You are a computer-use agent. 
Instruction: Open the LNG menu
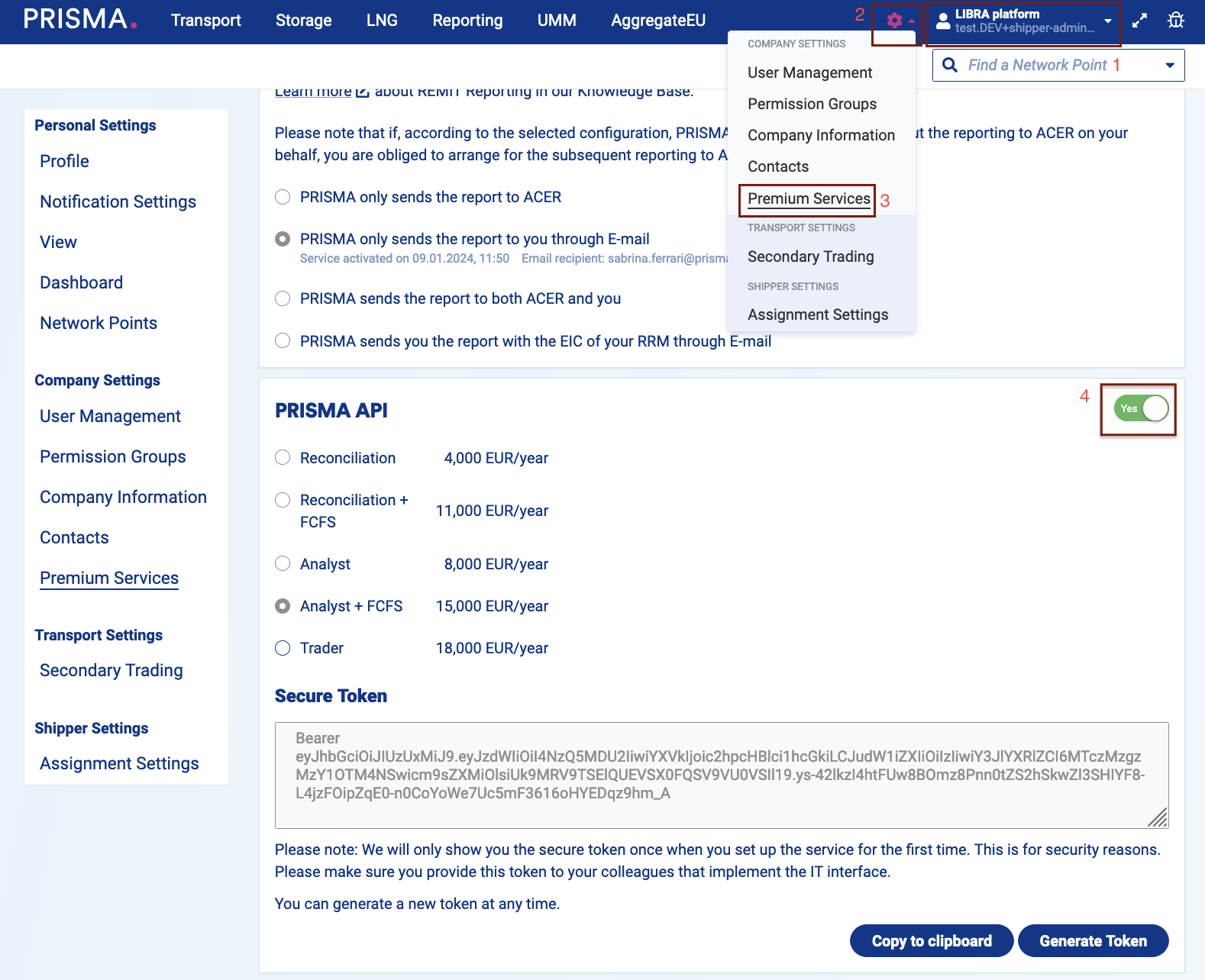(382, 21)
